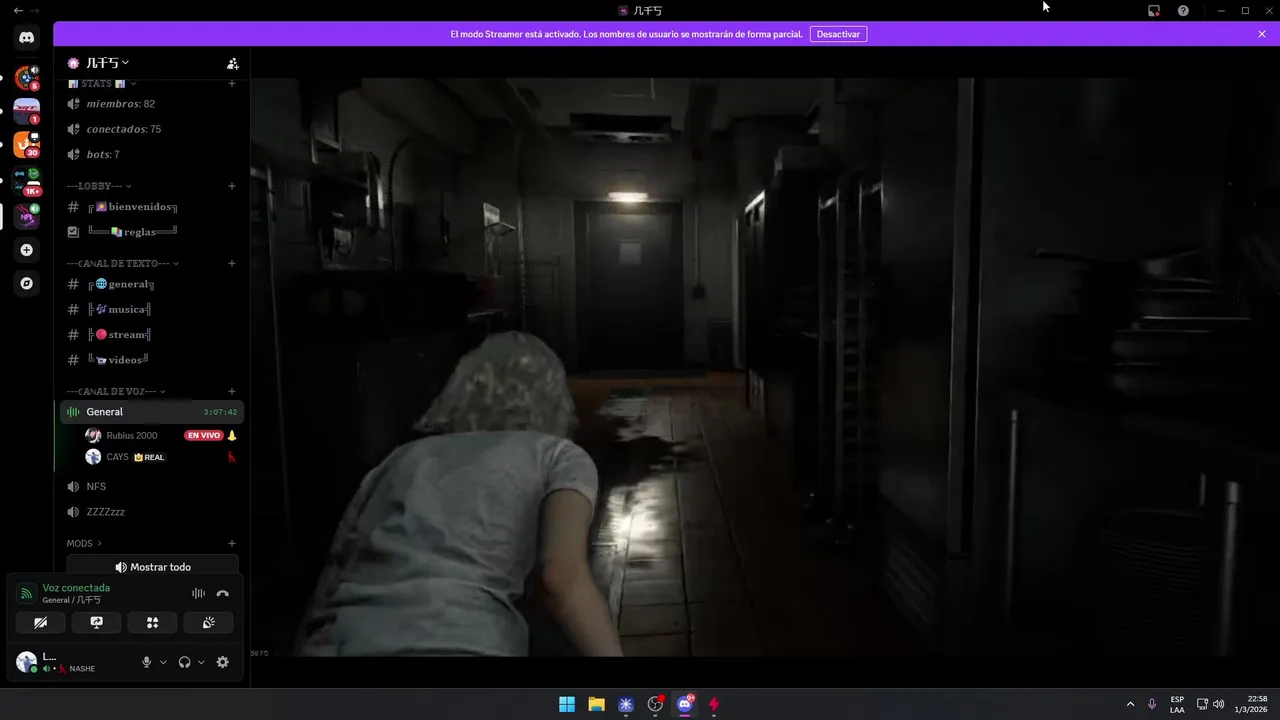Viewport: 1280px width, 720px height.
Task: Open inbox icon in title bar
Action: tap(1154, 10)
